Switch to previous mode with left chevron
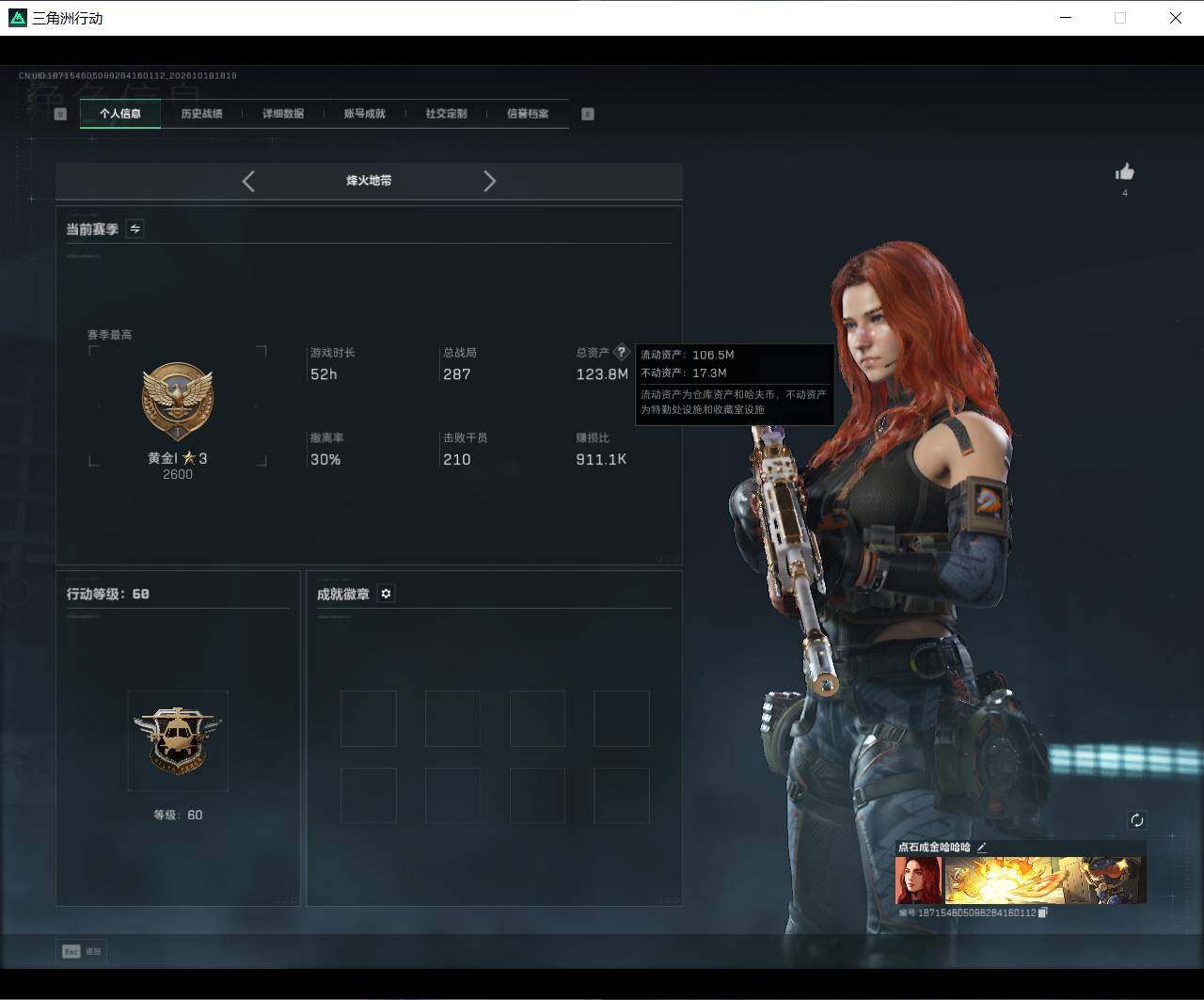 point(248,181)
